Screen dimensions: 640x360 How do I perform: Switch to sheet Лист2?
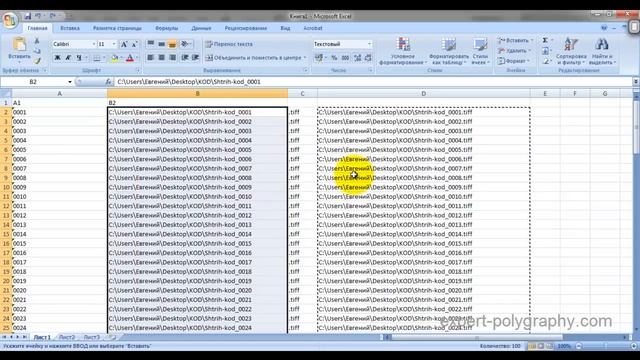[67, 337]
